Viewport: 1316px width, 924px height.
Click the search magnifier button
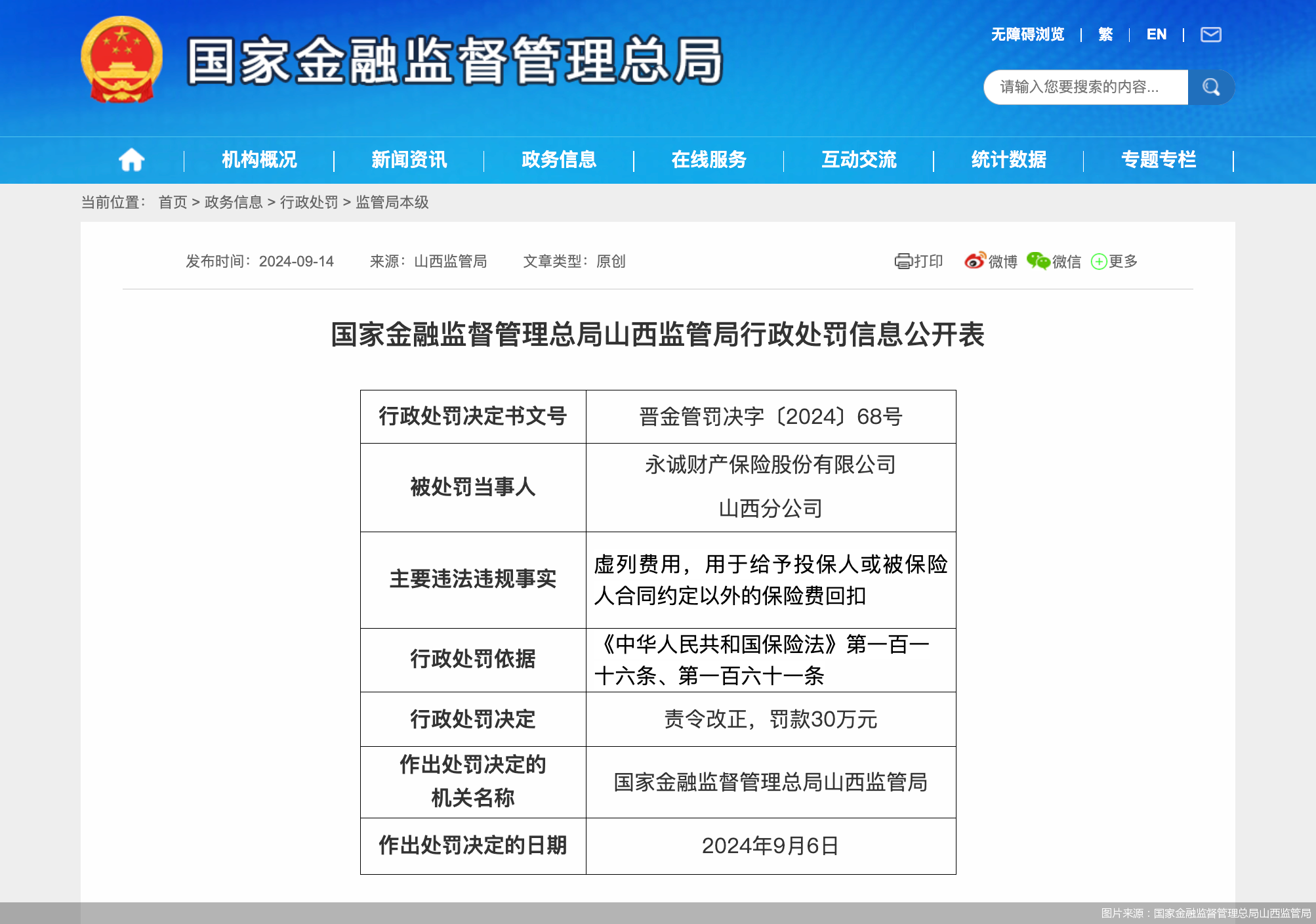pyautogui.click(x=1211, y=87)
